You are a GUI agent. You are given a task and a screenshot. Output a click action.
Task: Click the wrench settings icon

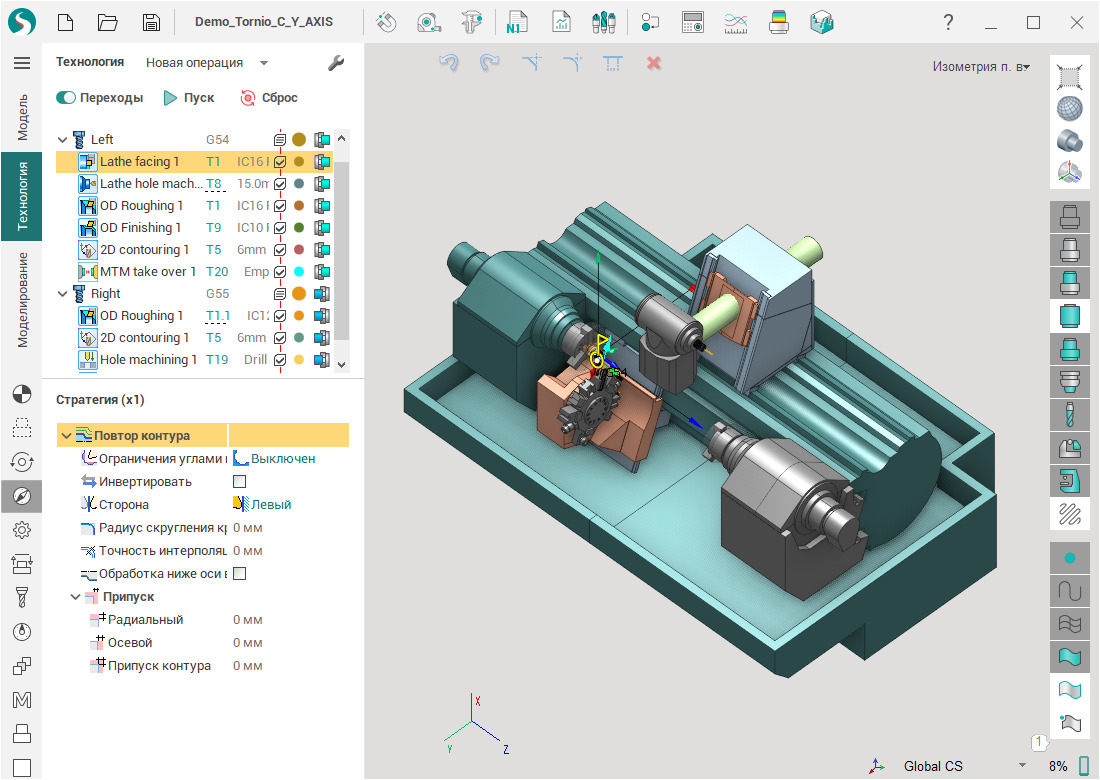point(336,63)
